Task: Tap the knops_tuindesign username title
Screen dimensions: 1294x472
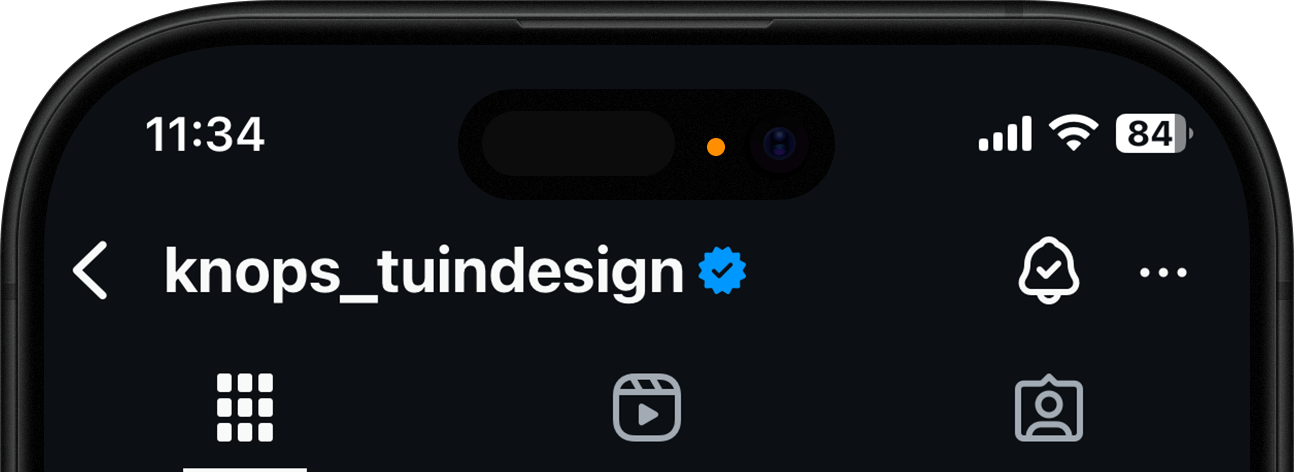Action: point(424,272)
